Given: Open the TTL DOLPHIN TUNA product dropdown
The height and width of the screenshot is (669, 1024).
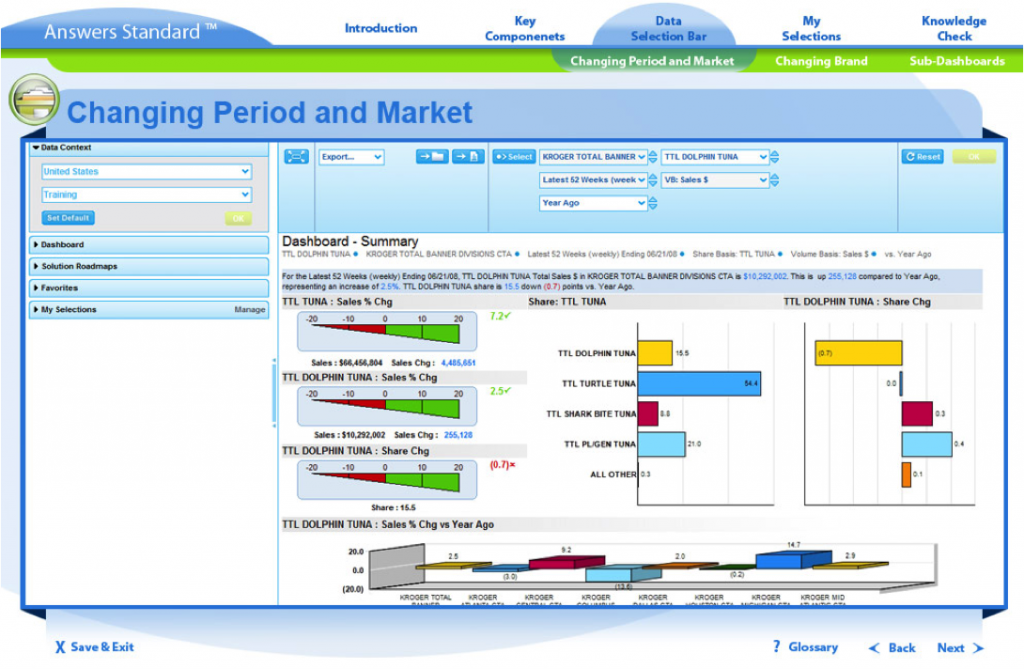Looking at the screenshot, I should coord(715,157).
